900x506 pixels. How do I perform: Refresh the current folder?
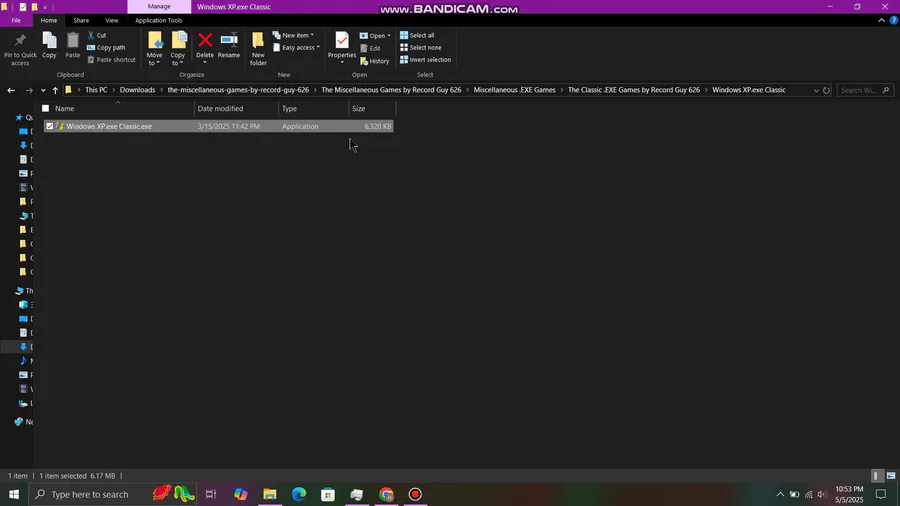[827, 90]
